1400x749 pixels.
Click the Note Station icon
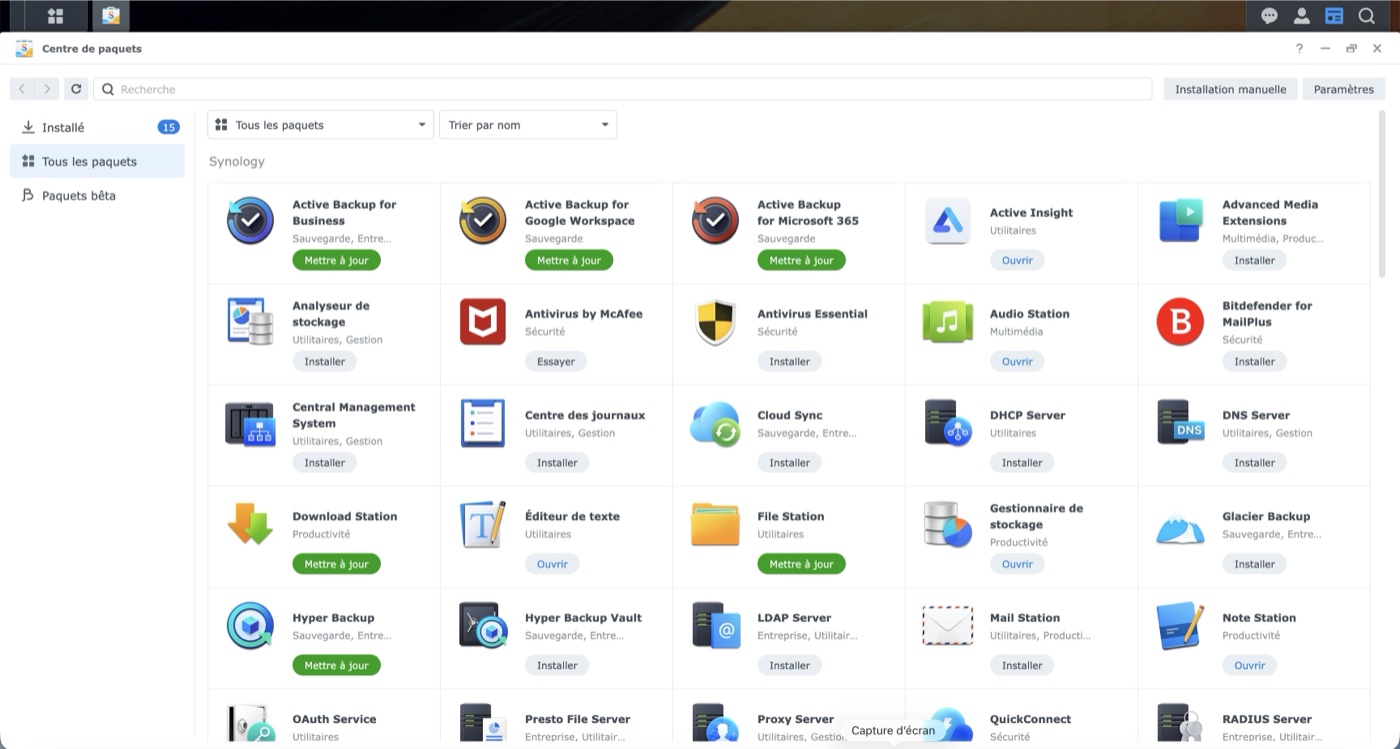click(x=1180, y=626)
